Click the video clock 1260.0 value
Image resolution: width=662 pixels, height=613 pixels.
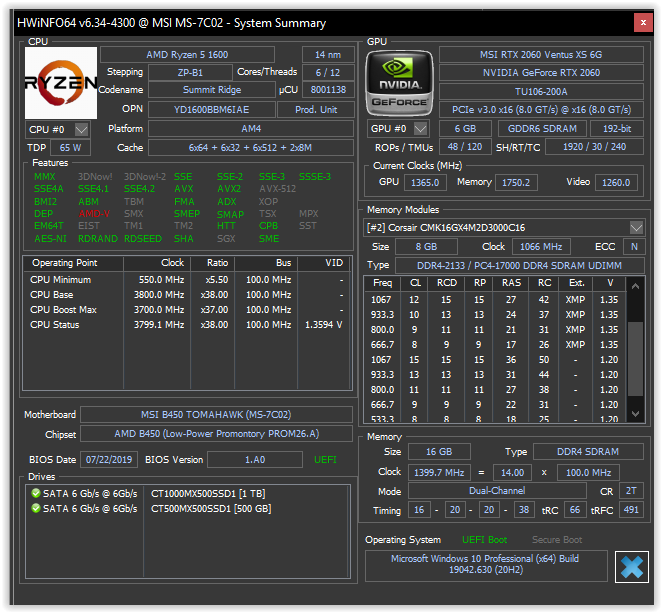click(616, 182)
